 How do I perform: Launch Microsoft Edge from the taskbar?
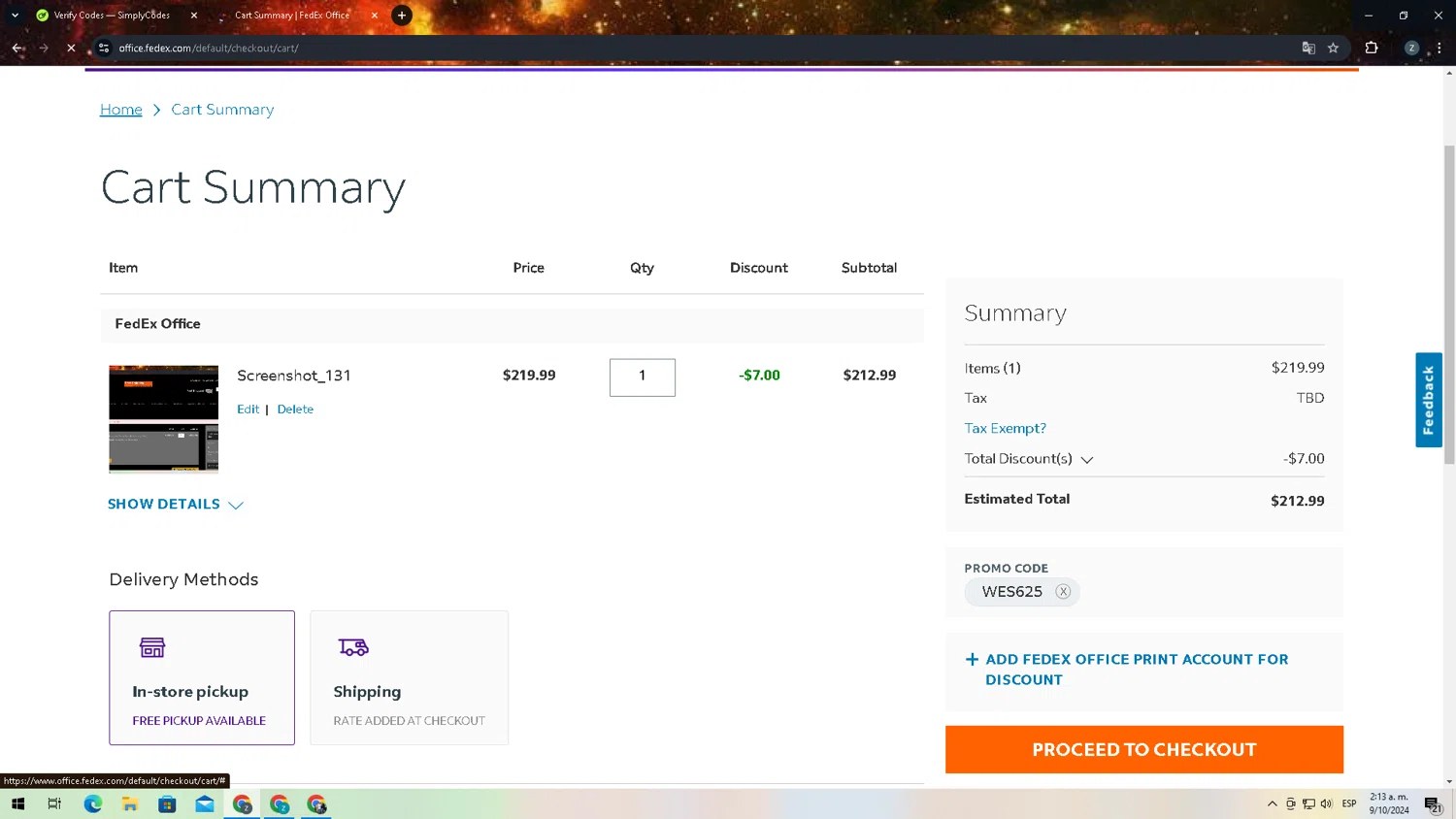click(92, 803)
